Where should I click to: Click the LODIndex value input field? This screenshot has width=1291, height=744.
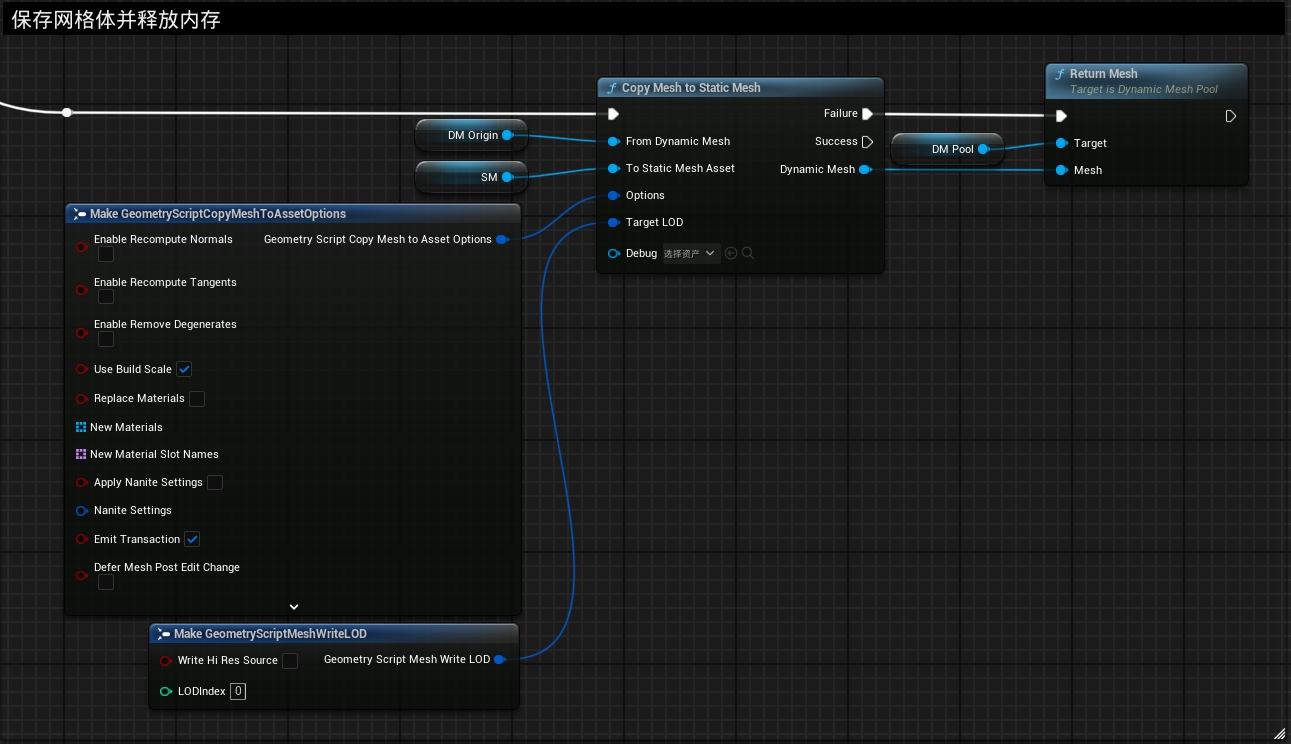(238, 691)
